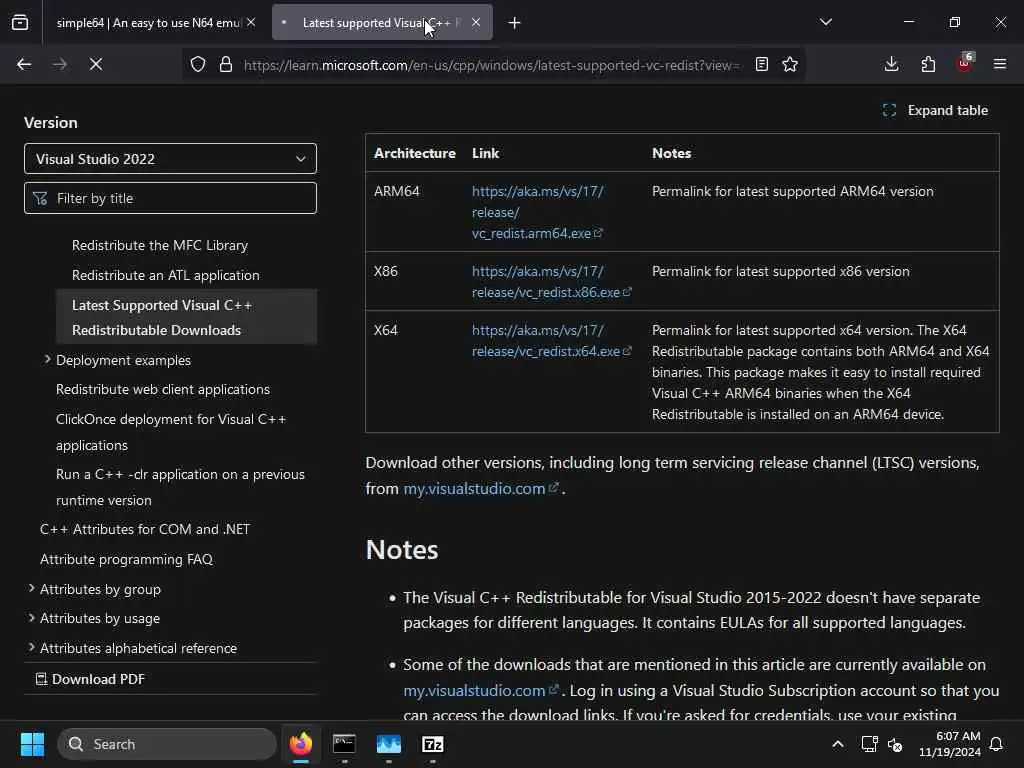The height and width of the screenshot is (768, 1024).
Task: Click the Architecture column header
Action: (415, 153)
